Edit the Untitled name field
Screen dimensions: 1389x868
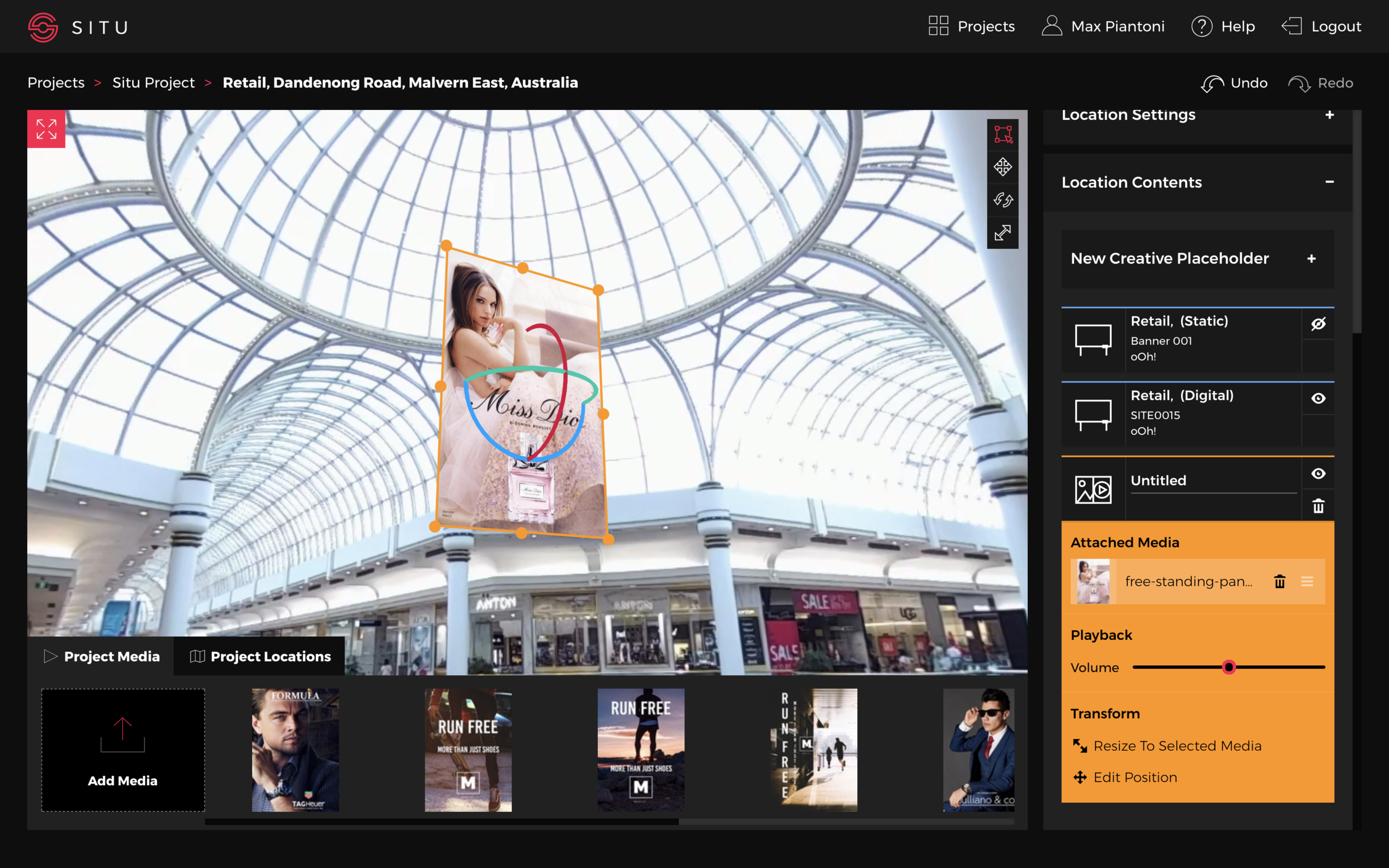pos(1213,481)
